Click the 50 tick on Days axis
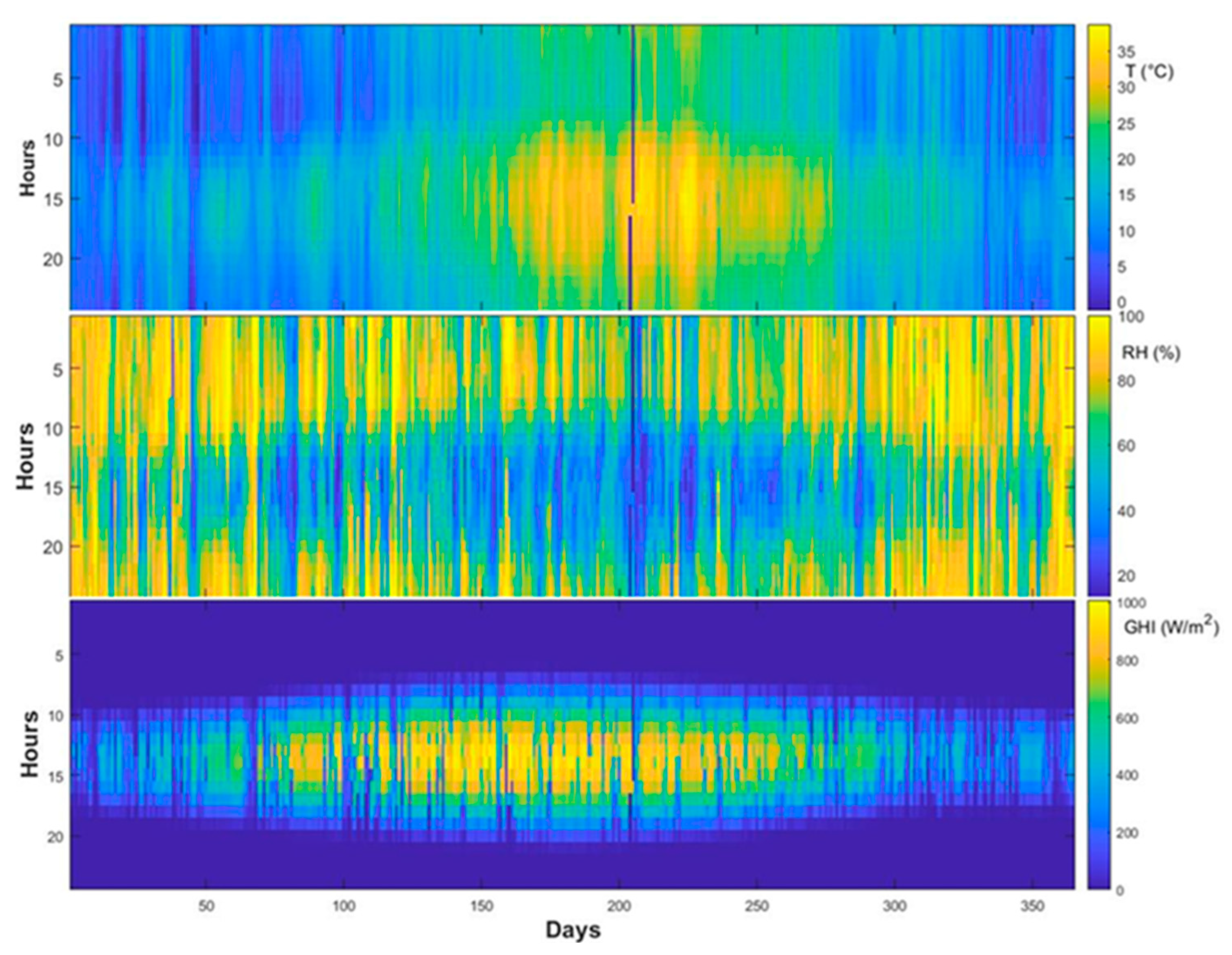This screenshot has height=955, width=1232. [206, 906]
